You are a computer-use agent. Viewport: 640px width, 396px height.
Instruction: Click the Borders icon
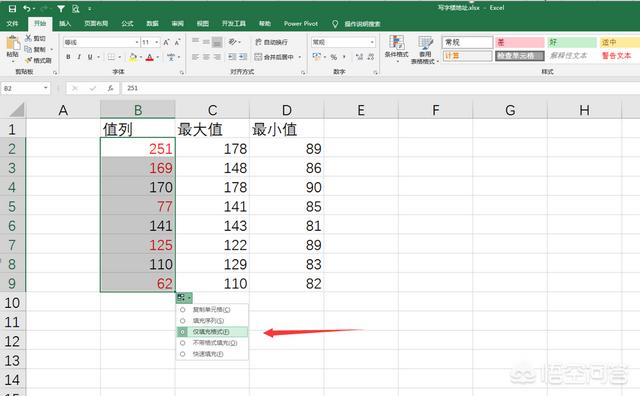click(x=111, y=57)
